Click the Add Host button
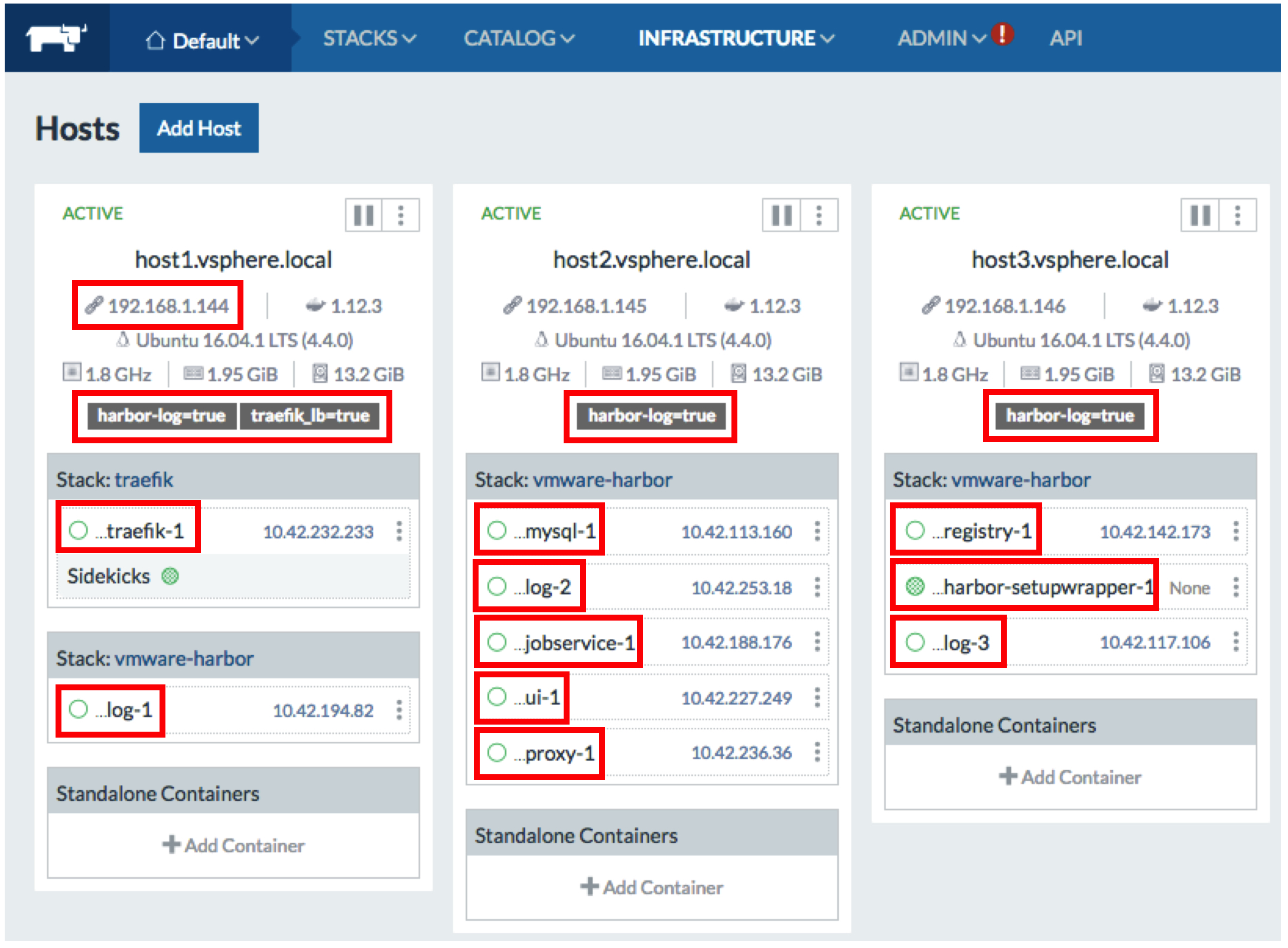1288x948 pixels. point(199,128)
